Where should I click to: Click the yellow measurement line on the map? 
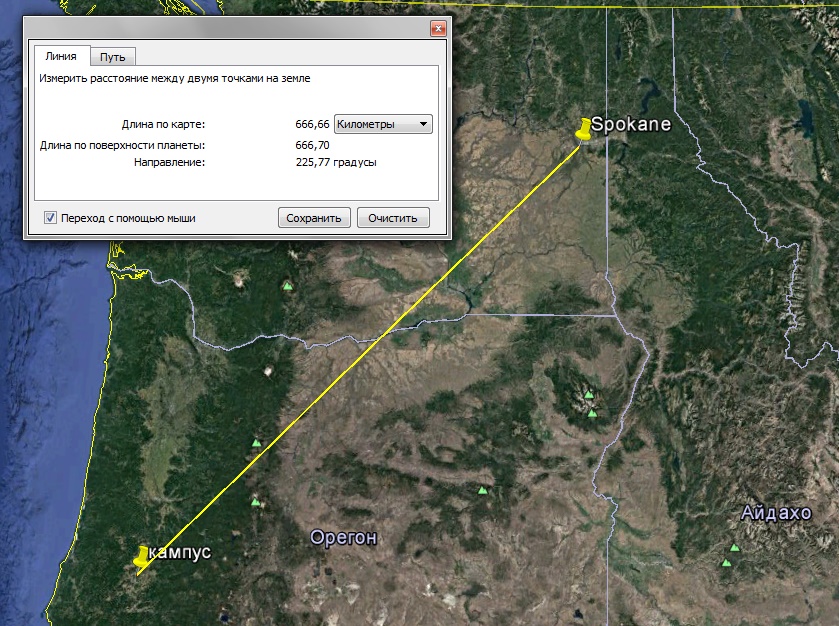(359, 359)
